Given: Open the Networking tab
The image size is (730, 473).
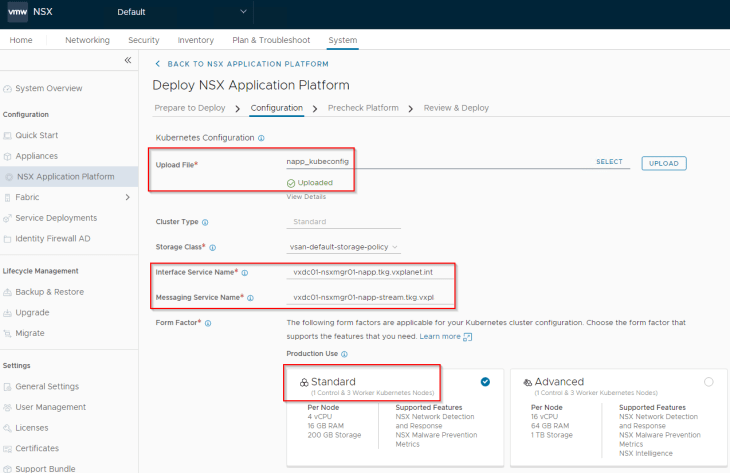Looking at the screenshot, I should [88, 40].
